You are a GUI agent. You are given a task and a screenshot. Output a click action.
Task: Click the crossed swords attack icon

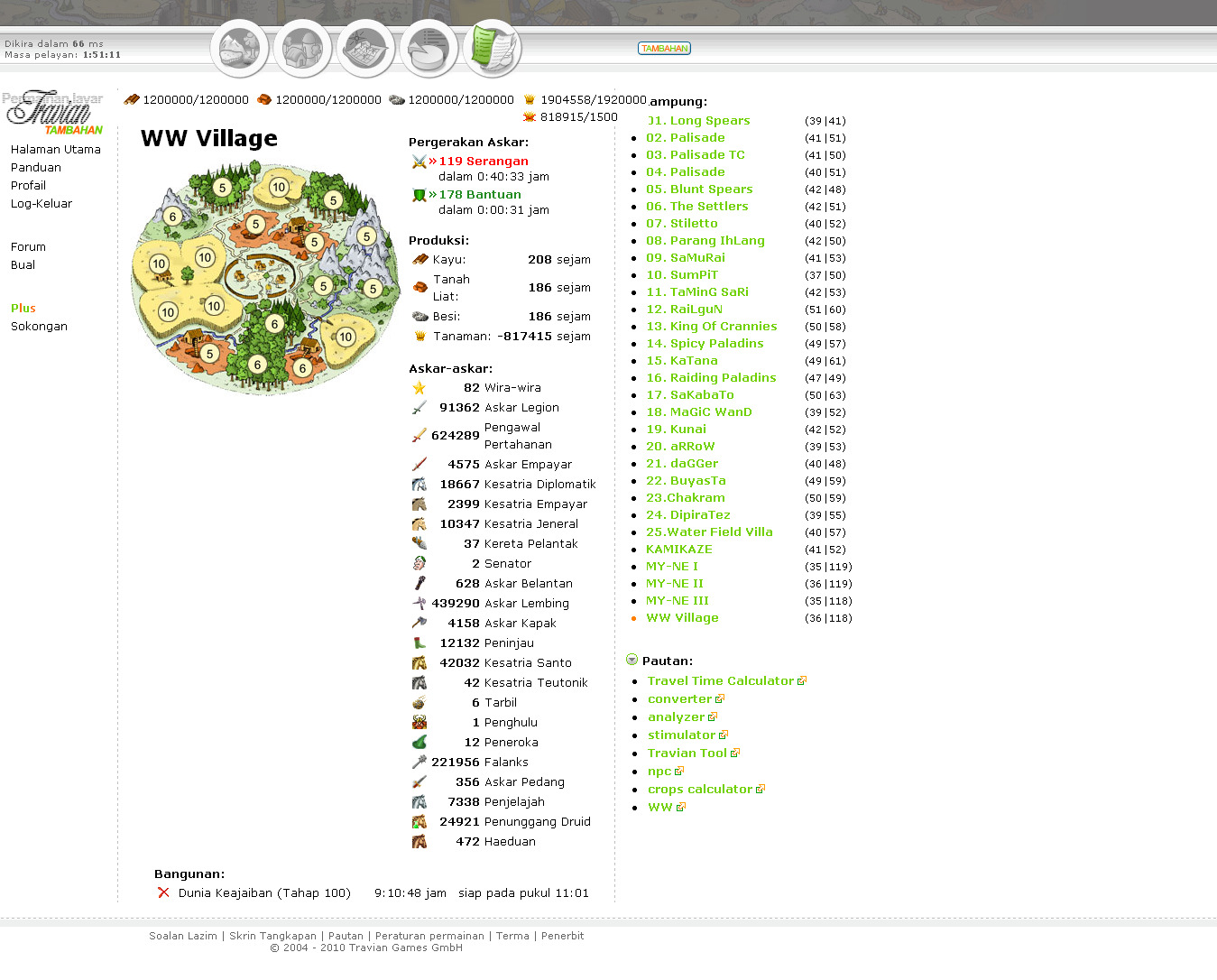[419, 162]
